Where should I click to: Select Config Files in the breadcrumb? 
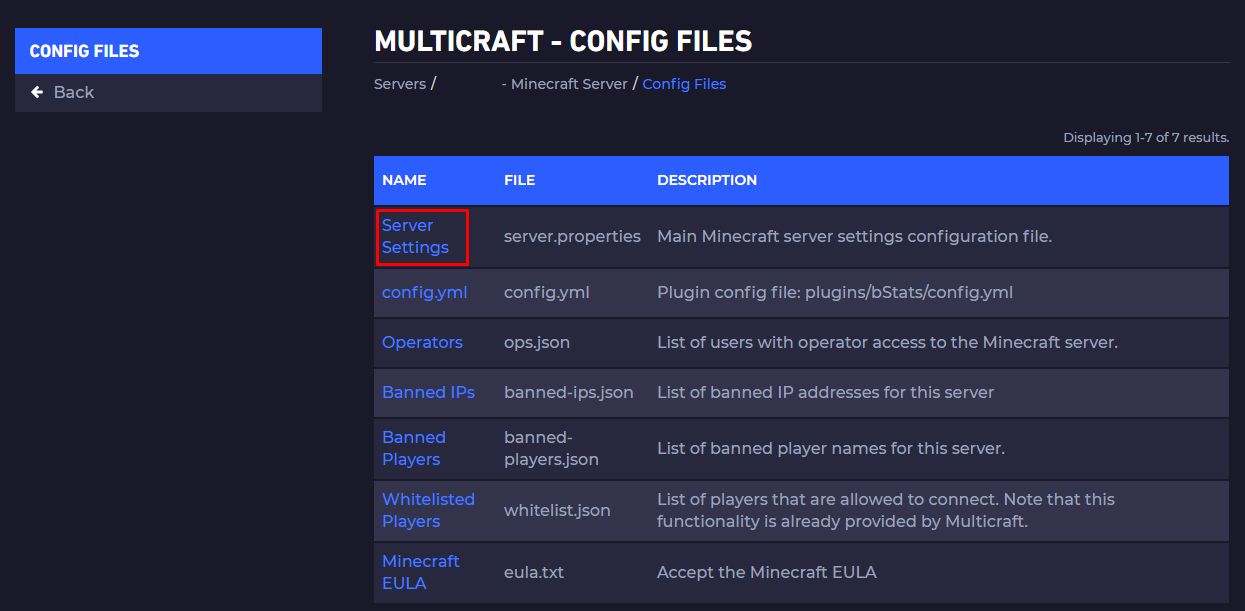pyautogui.click(x=684, y=84)
